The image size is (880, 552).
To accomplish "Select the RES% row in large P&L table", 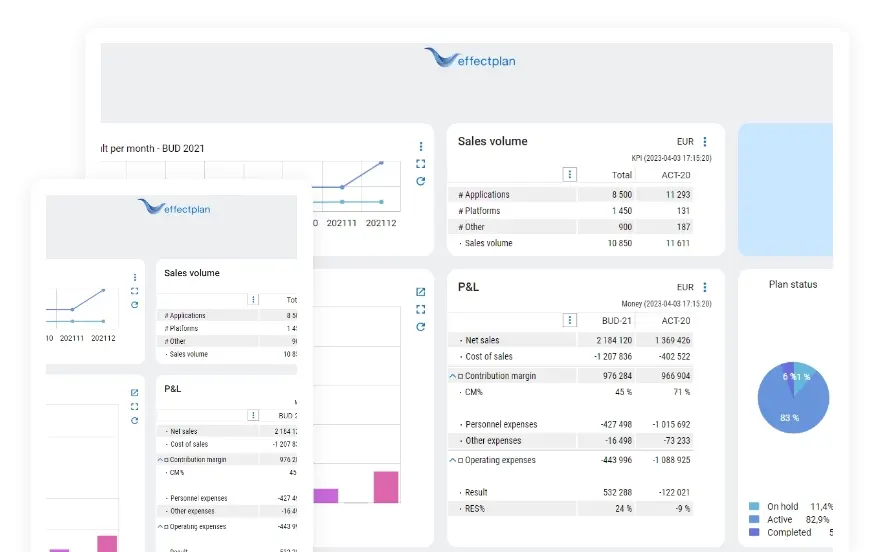I will pyautogui.click(x=571, y=509).
